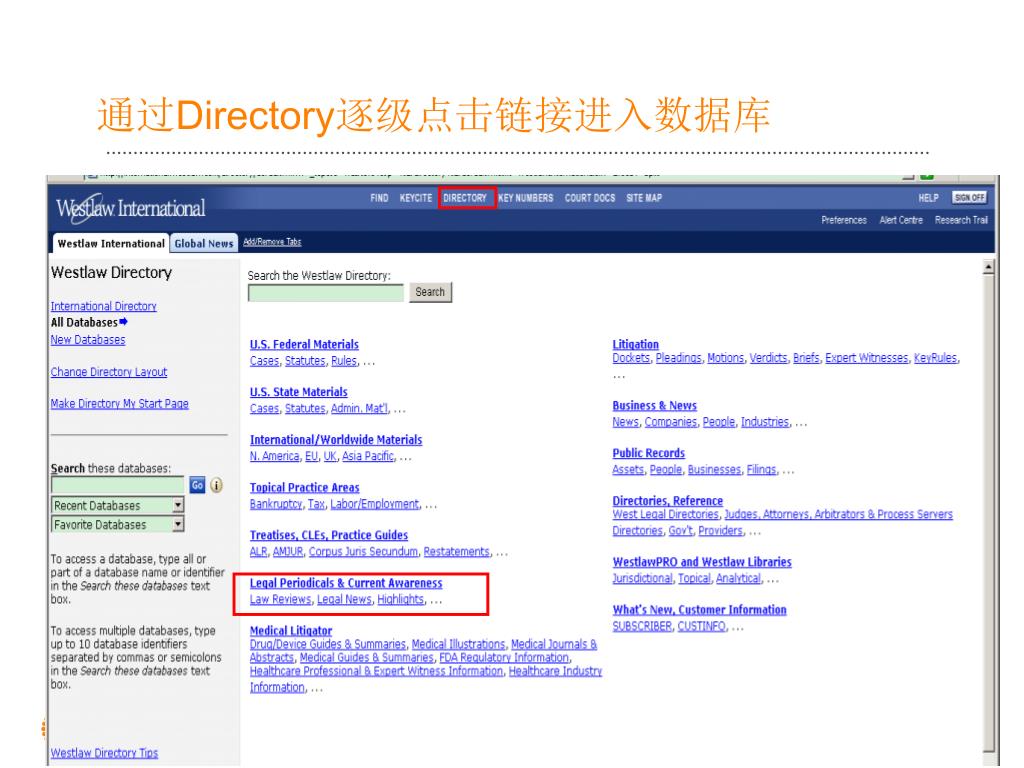Open the Recent Databases dropdown
This screenshot has height=768, width=1024.
click(118, 505)
